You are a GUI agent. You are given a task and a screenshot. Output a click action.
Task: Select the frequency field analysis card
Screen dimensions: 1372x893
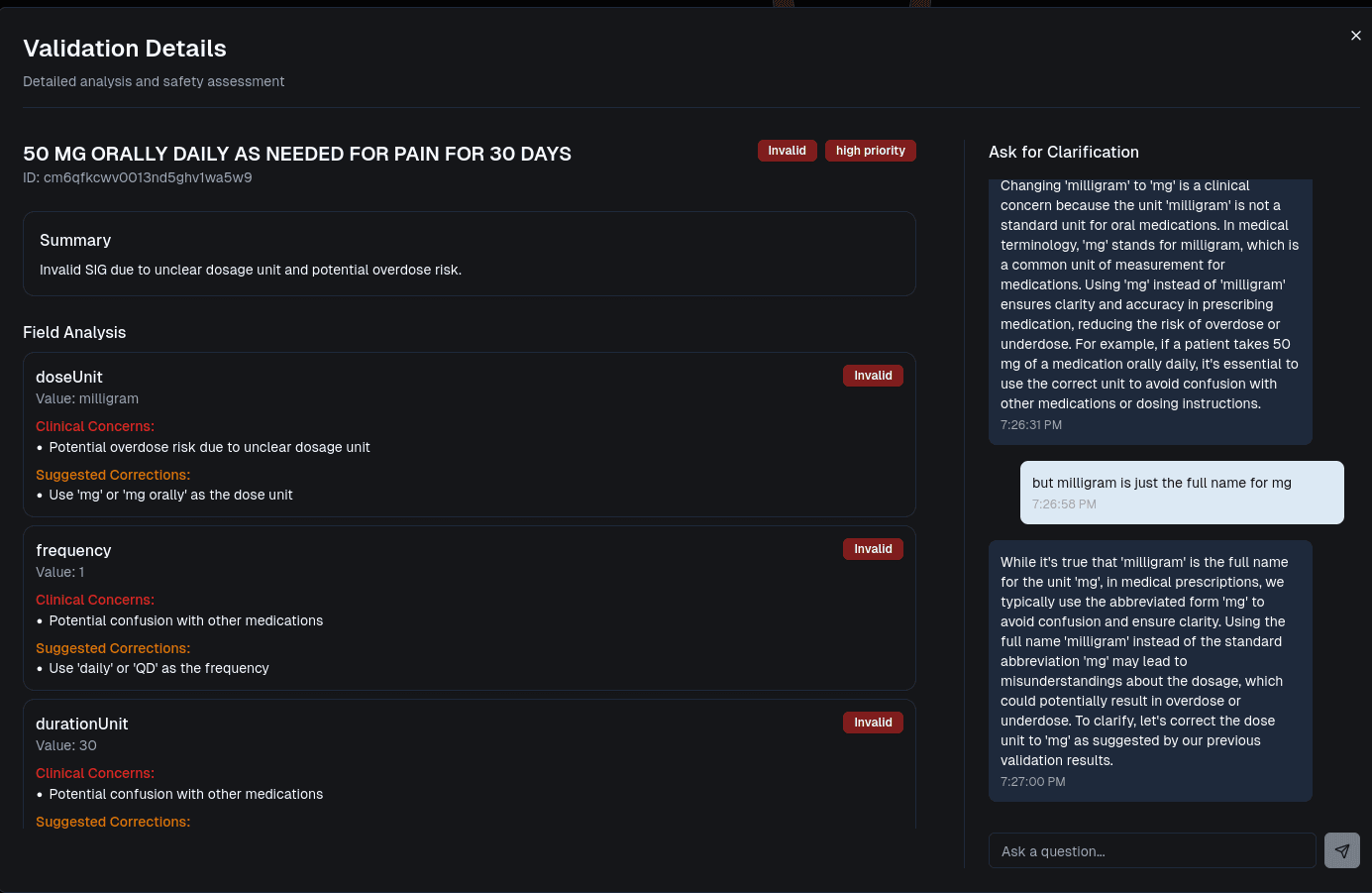tap(470, 608)
